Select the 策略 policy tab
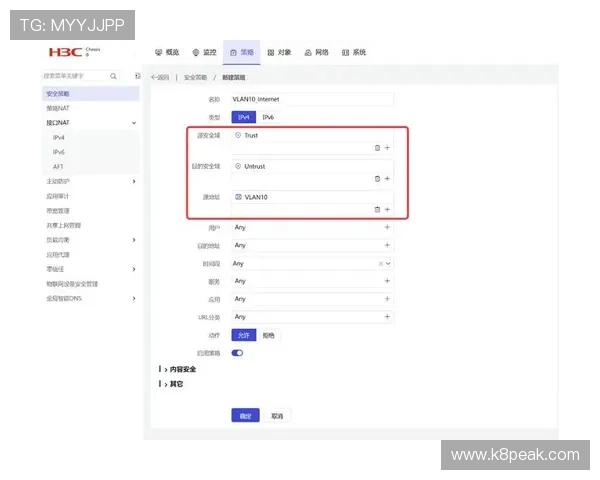This screenshot has height=480, width=600. click(x=241, y=52)
